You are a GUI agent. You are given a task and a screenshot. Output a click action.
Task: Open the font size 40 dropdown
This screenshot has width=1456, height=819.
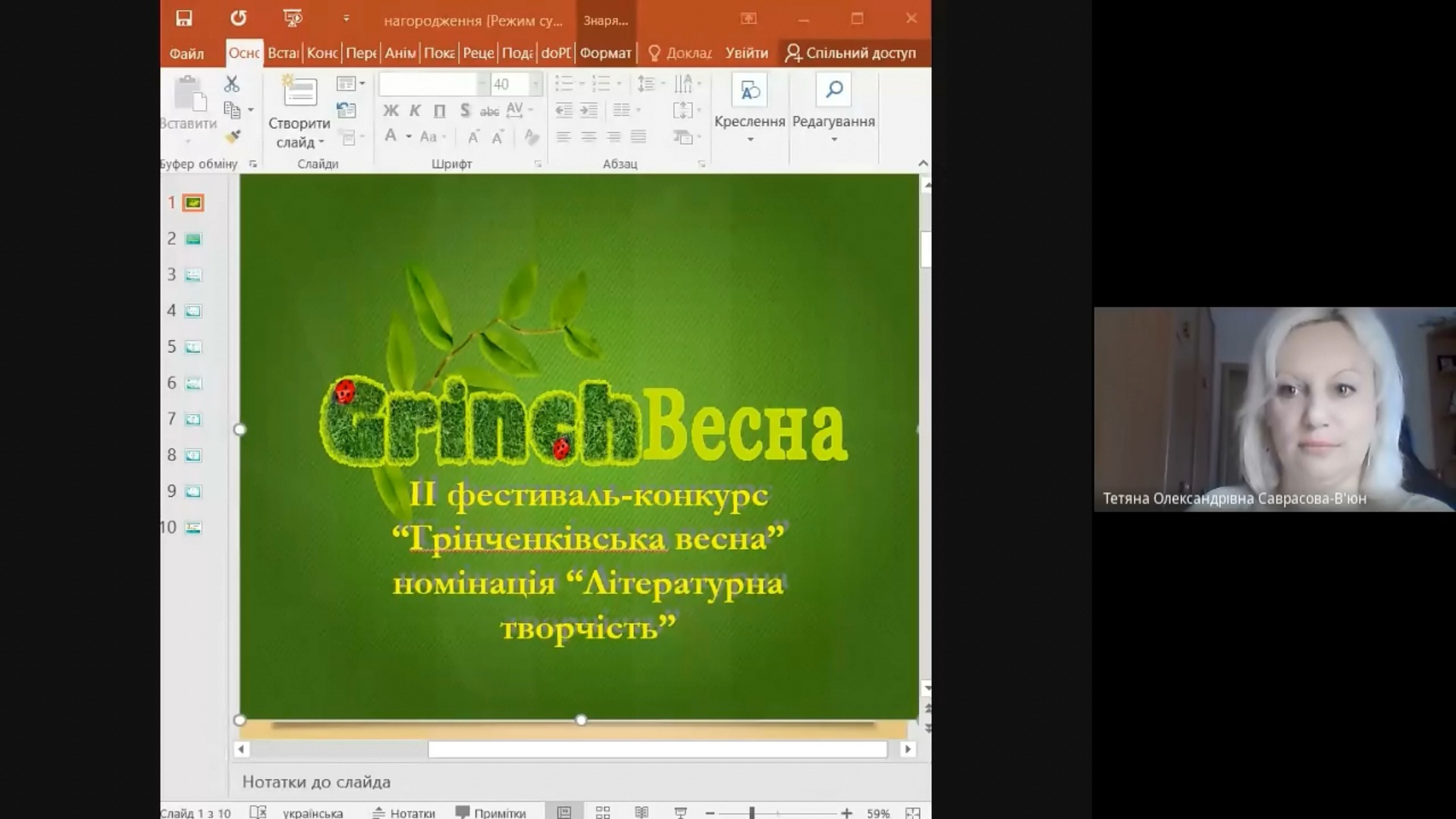pos(535,84)
